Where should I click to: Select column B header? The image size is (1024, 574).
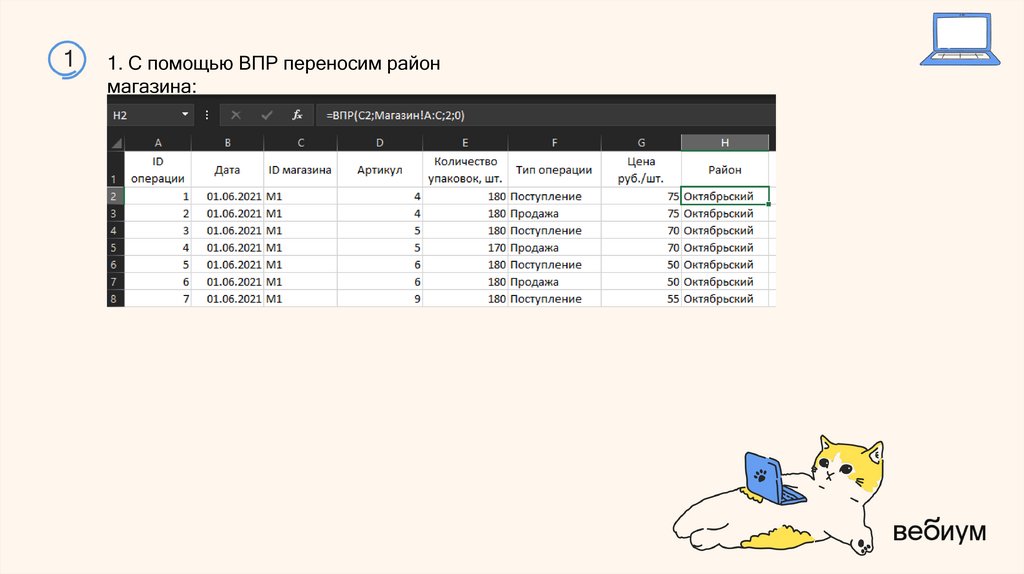(x=227, y=143)
